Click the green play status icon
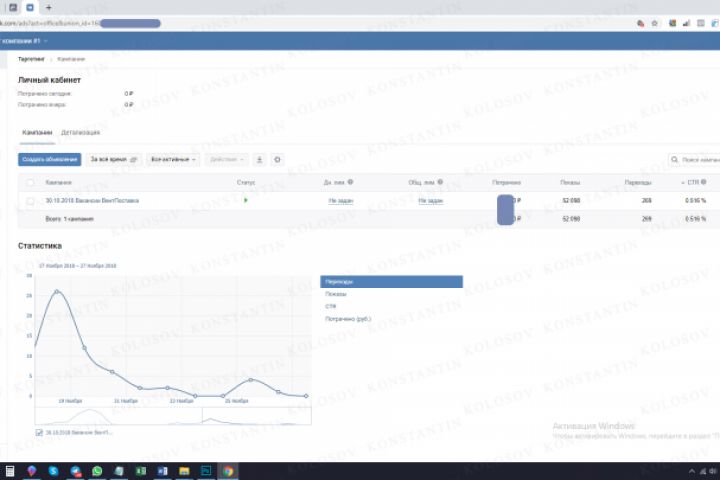 coord(246,200)
